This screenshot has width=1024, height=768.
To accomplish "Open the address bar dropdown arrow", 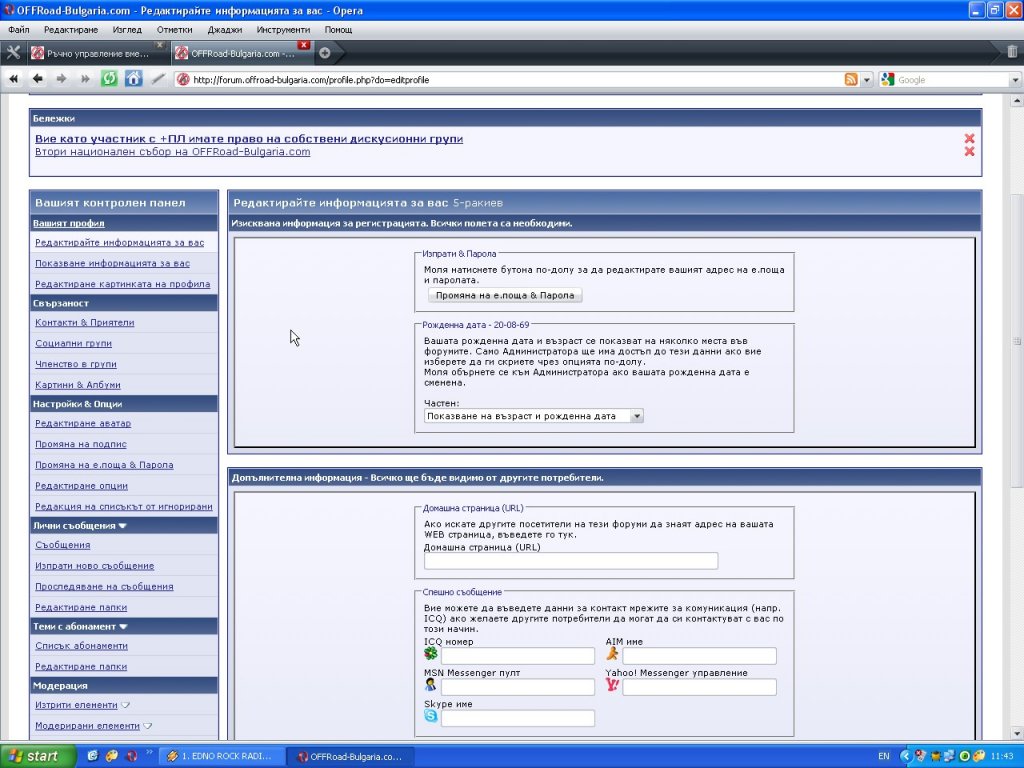I will coord(867,80).
